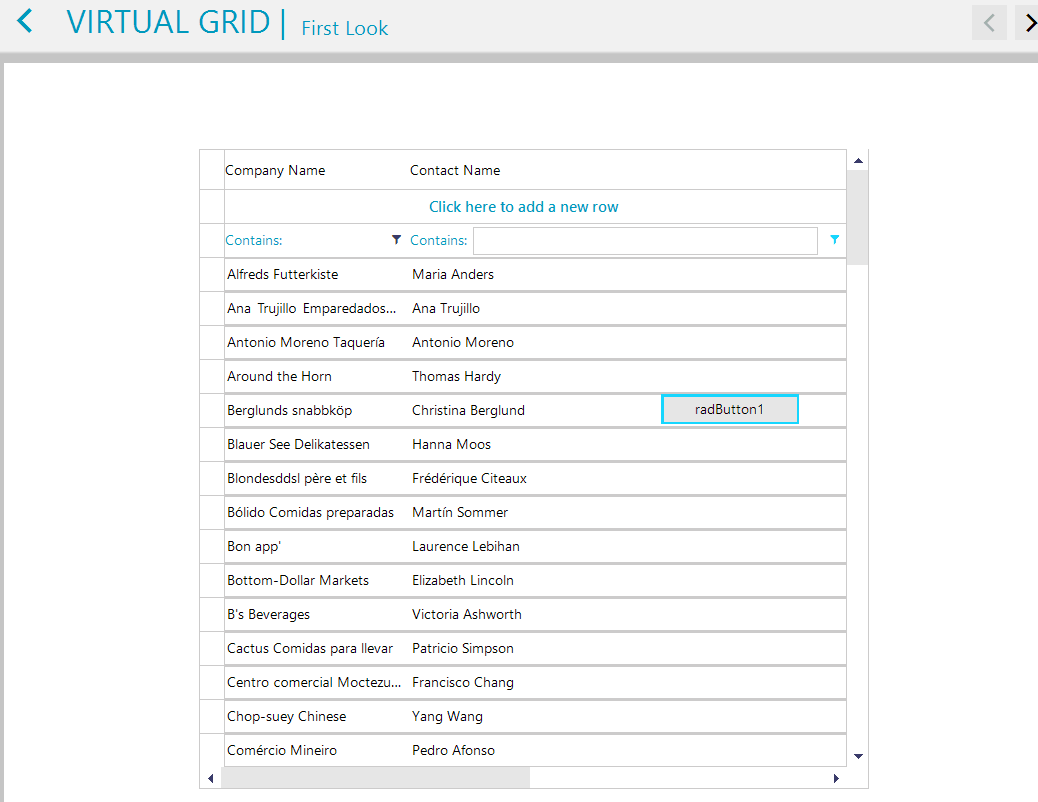1038x802 pixels.
Task: Open the Contact Name filter funnel icon
Action: click(x=835, y=240)
